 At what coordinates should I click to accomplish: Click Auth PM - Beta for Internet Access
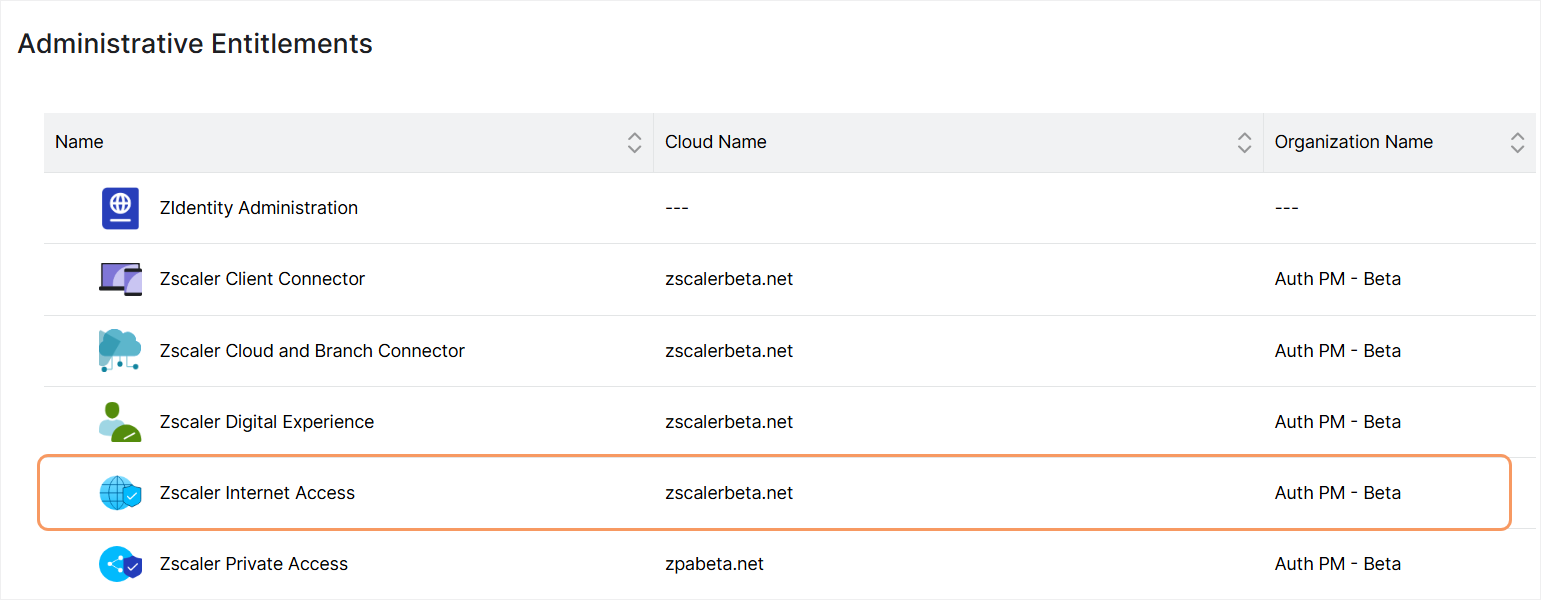(x=1337, y=493)
